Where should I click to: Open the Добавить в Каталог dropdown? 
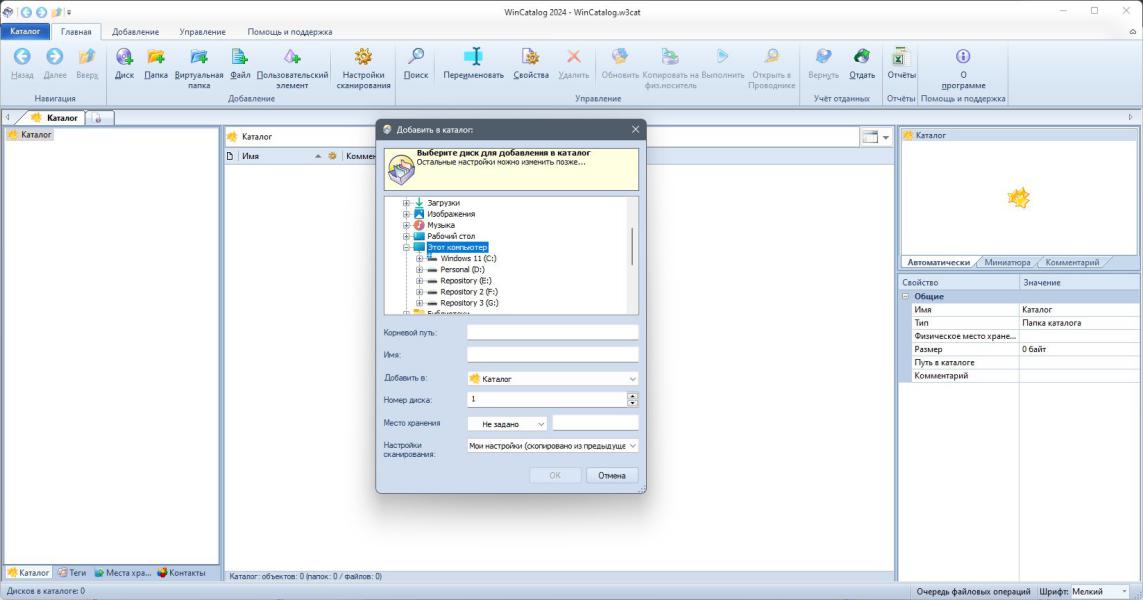(553, 379)
